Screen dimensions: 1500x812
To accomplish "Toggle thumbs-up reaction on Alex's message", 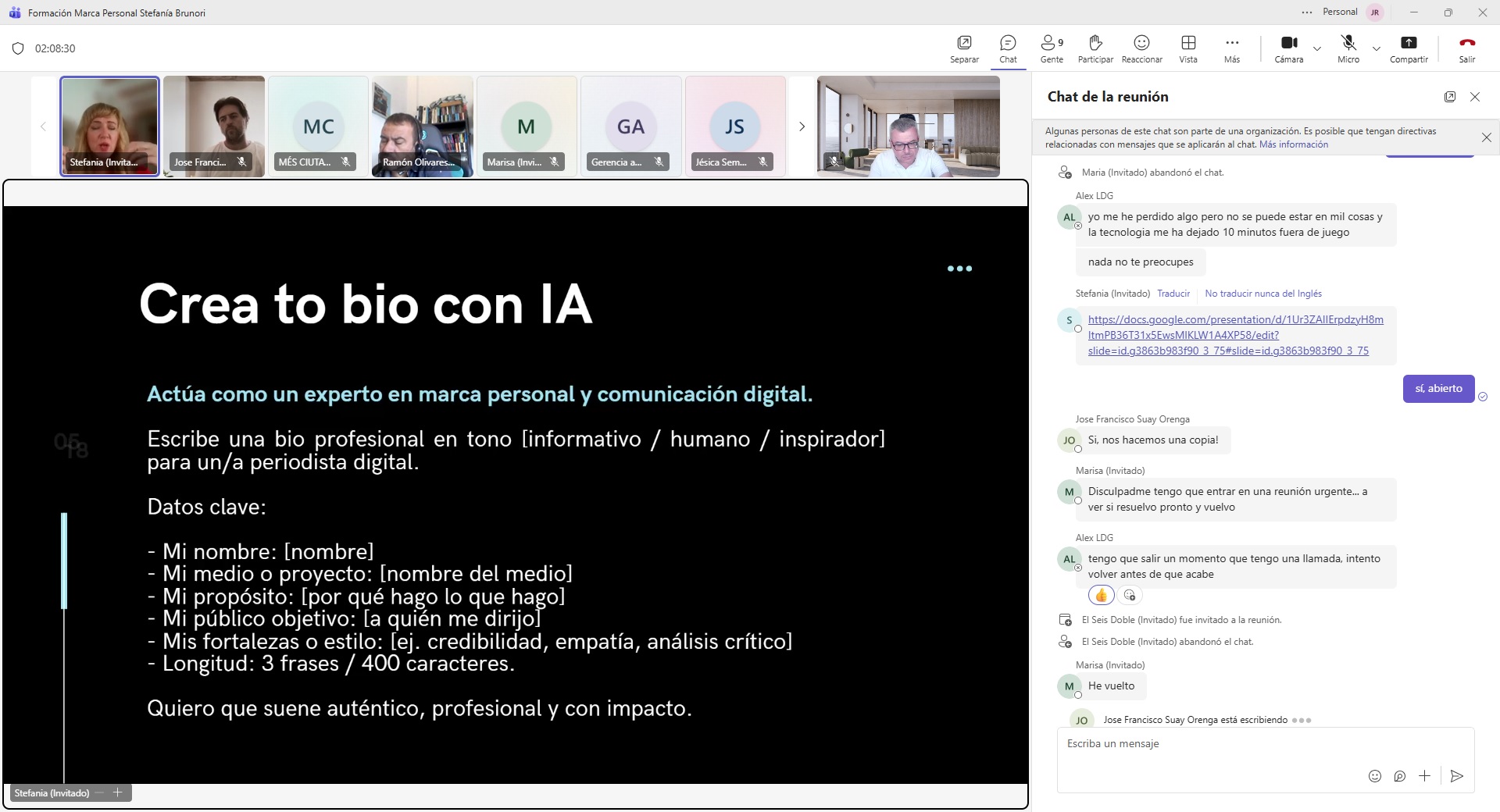I will tap(1102, 596).
